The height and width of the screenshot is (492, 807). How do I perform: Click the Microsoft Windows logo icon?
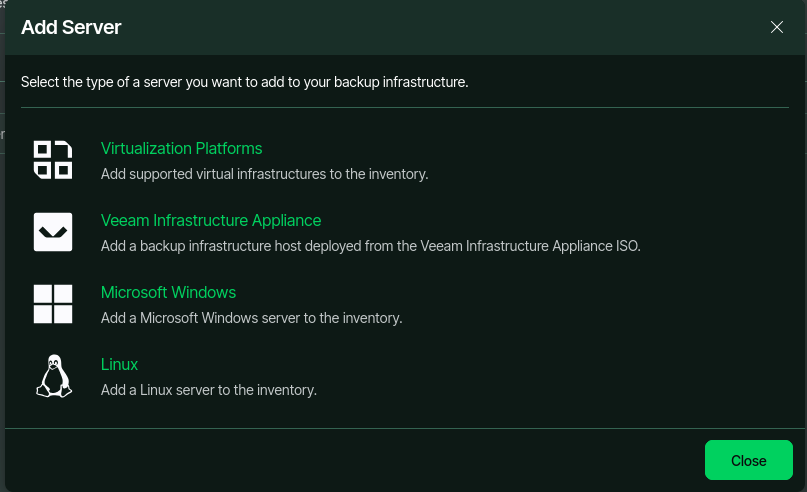53,304
